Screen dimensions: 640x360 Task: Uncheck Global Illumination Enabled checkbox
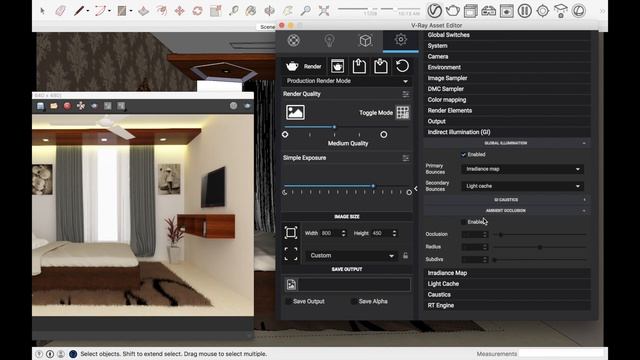pos(463,154)
